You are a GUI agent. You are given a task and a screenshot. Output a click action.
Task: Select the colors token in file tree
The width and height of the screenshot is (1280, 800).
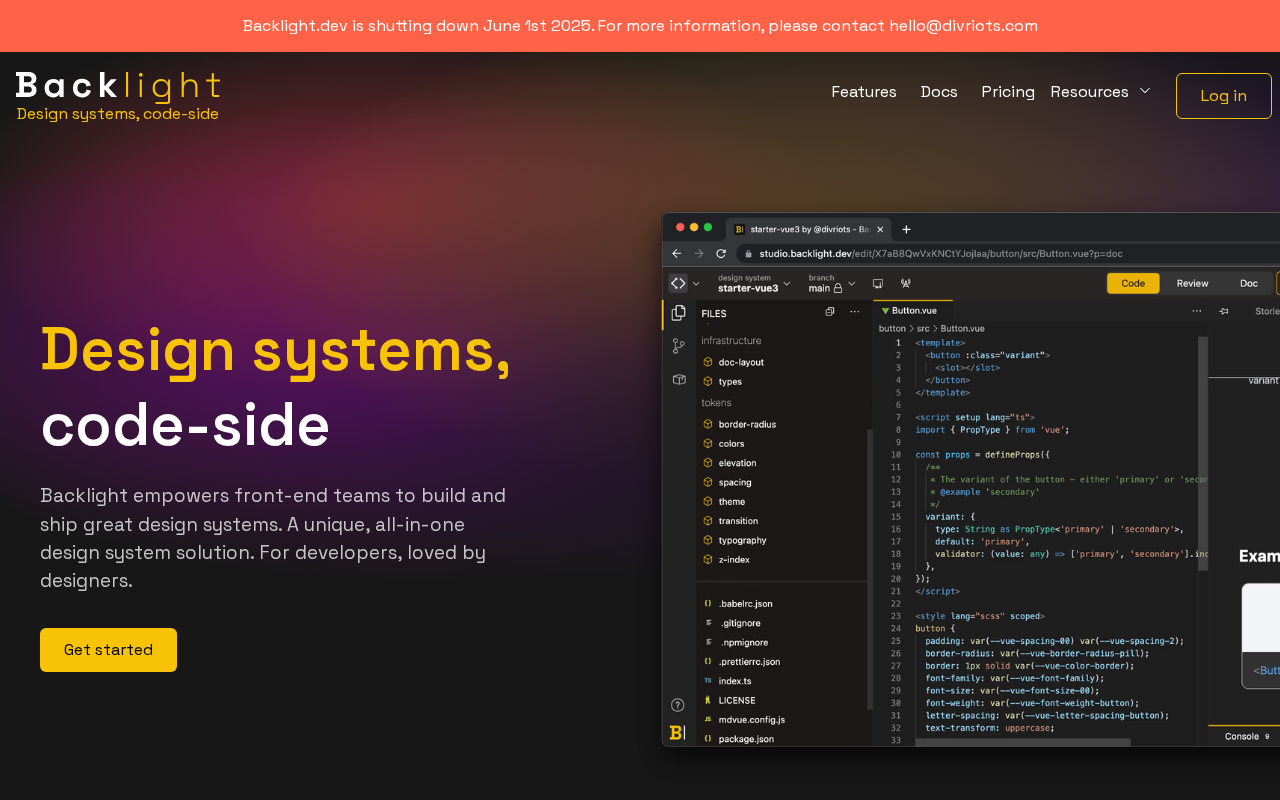tap(731, 444)
